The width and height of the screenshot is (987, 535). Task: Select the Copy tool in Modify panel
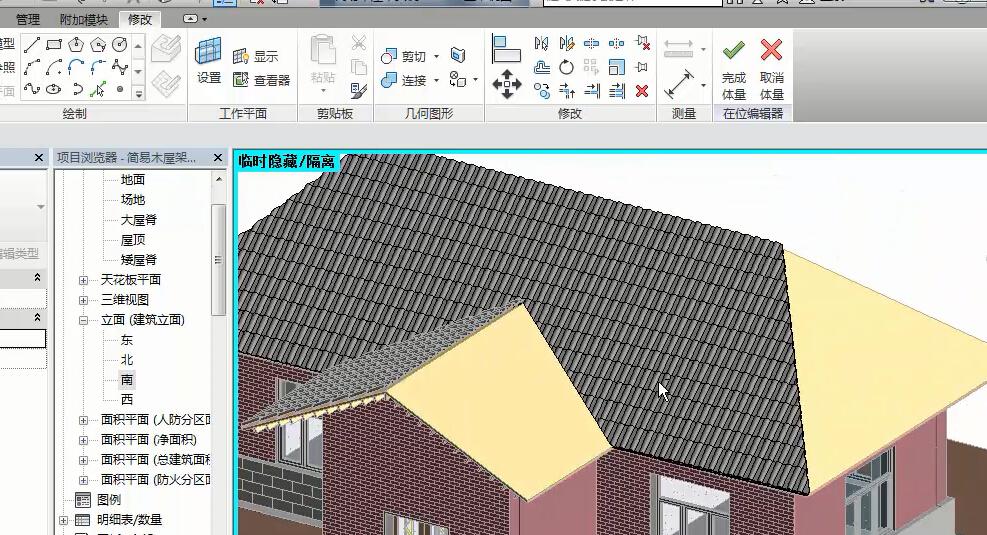pos(541,91)
